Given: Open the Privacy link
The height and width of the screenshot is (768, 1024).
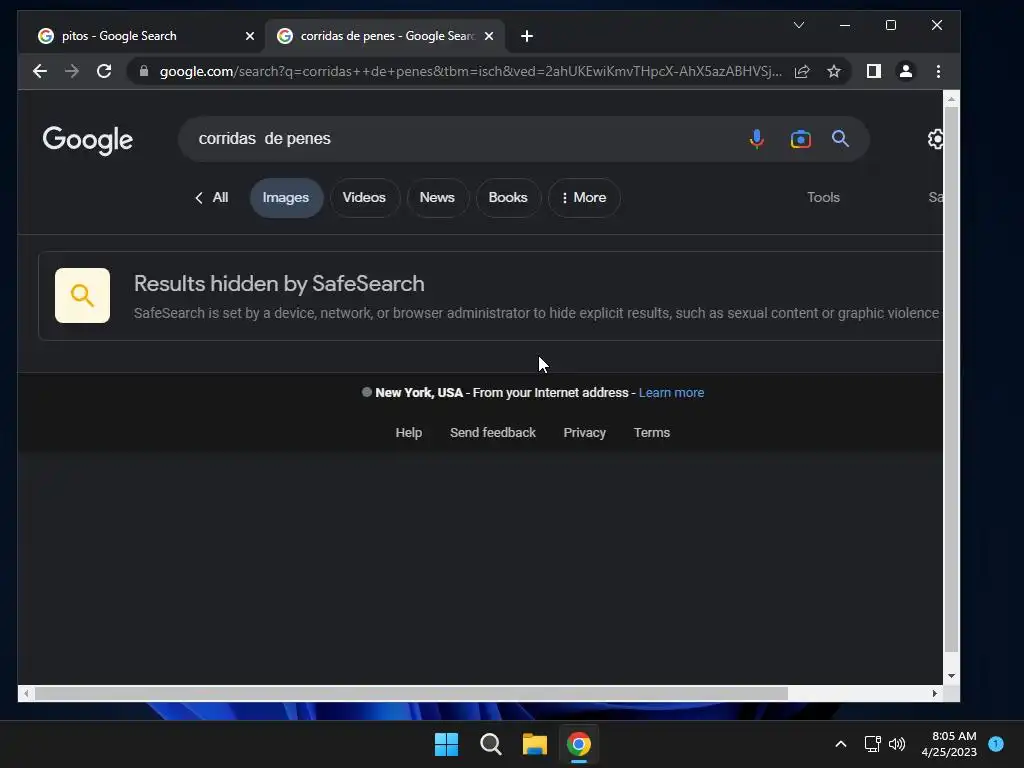Looking at the screenshot, I should pyautogui.click(x=584, y=432).
